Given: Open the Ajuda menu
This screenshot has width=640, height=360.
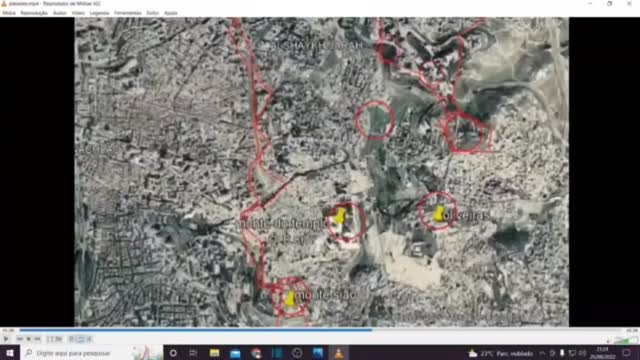Looking at the screenshot, I should (x=171, y=13).
